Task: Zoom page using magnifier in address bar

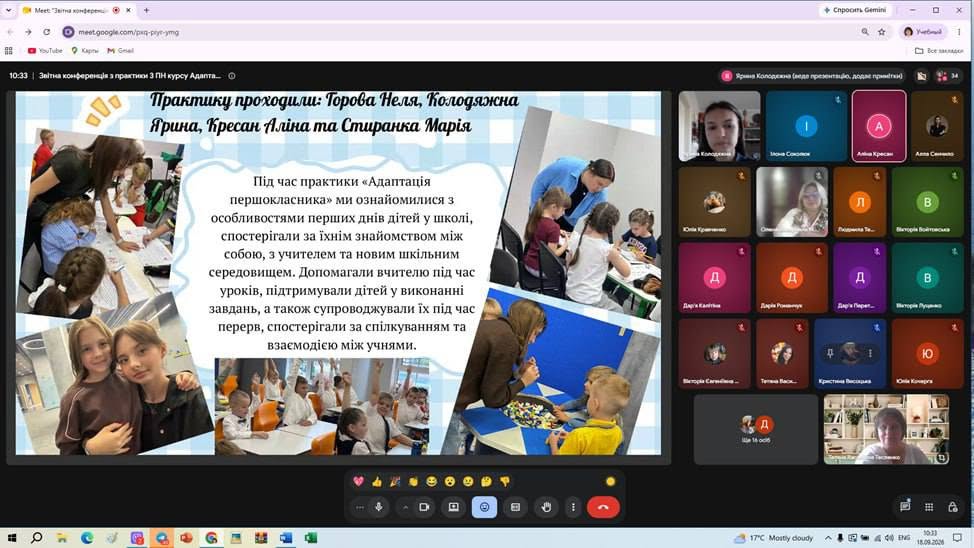Action: (865, 32)
